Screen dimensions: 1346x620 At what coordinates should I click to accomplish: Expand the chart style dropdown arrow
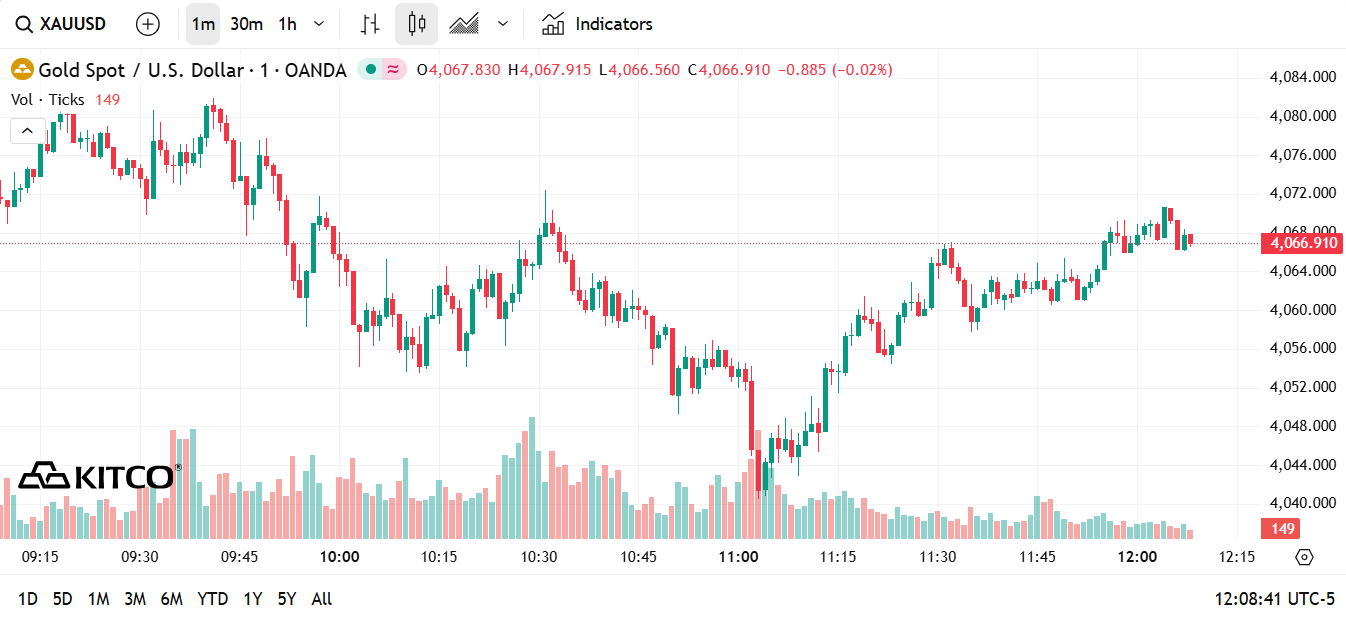[x=503, y=24]
